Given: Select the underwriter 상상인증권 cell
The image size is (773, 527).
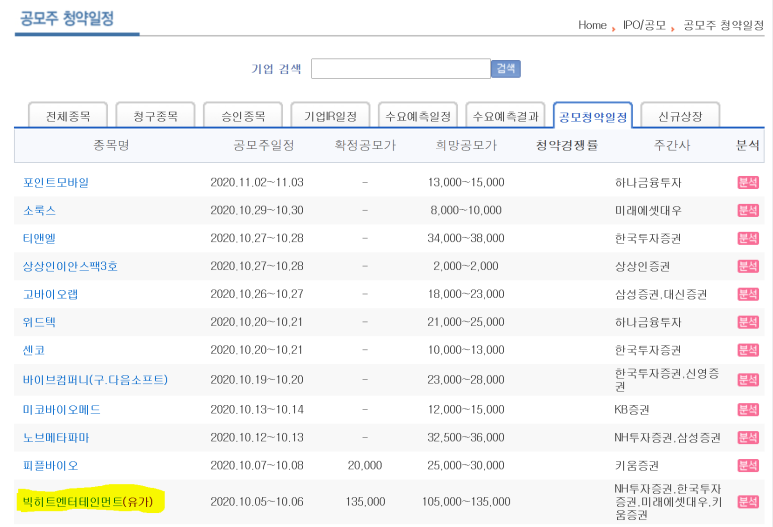Looking at the screenshot, I should click(642, 266).
